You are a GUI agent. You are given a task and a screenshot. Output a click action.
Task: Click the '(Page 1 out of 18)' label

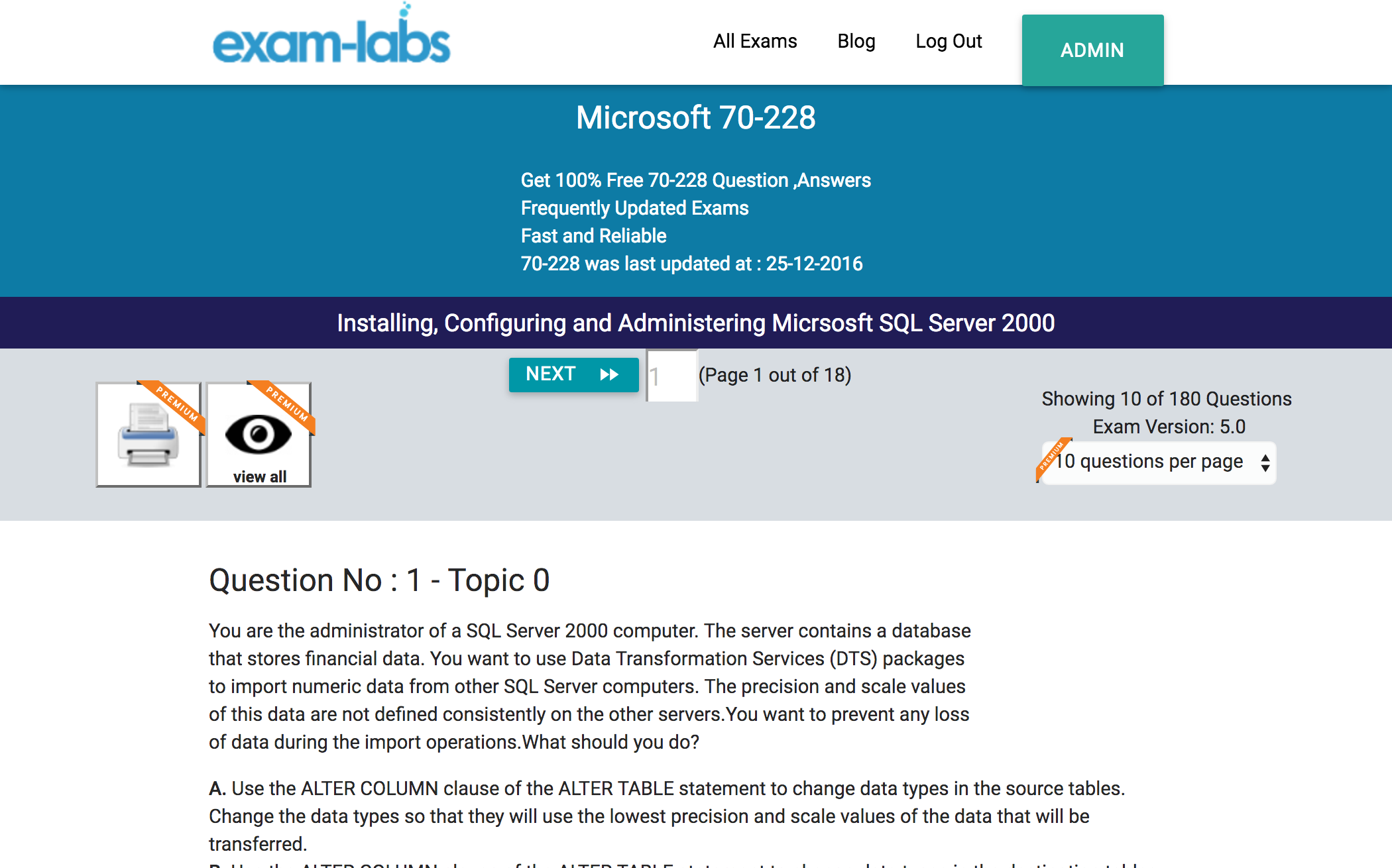point(775,375)
